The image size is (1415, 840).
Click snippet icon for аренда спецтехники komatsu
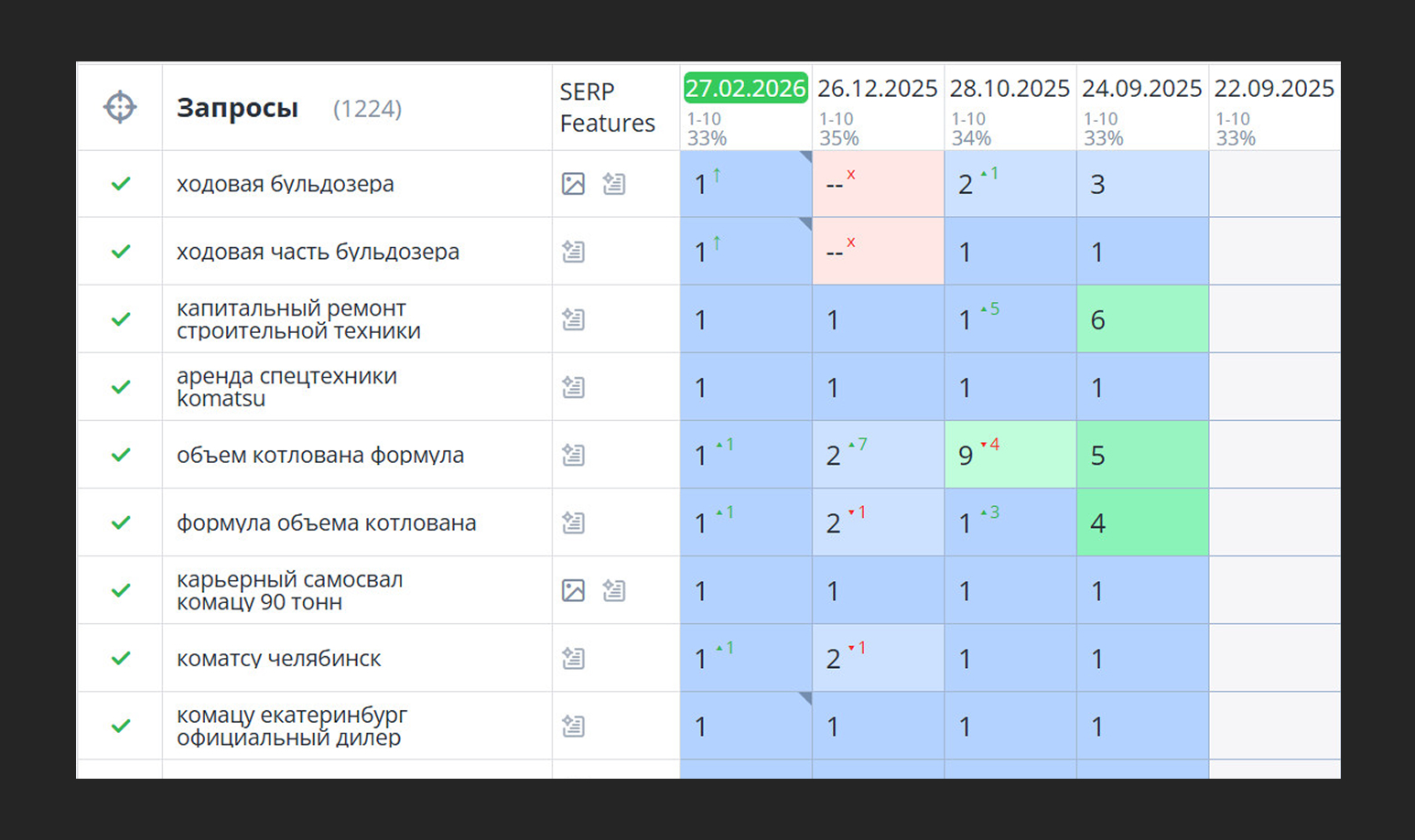point(573,387)
